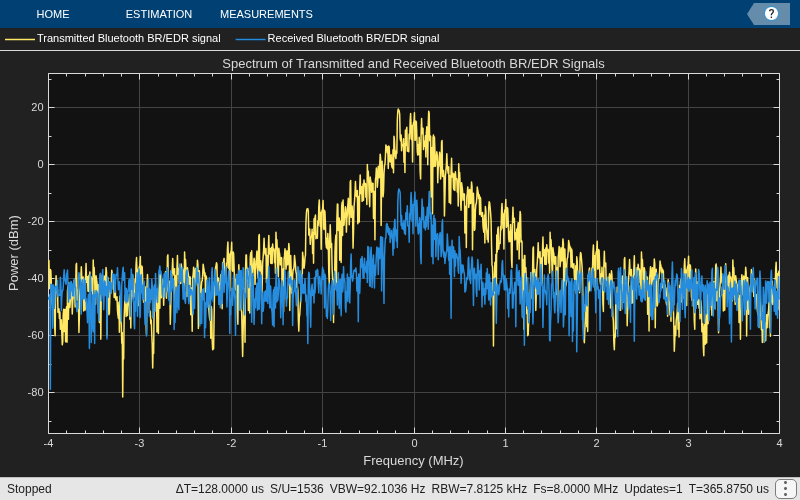Open the MEASUREMENTS tab
The image size is (800, 500).
266,14
